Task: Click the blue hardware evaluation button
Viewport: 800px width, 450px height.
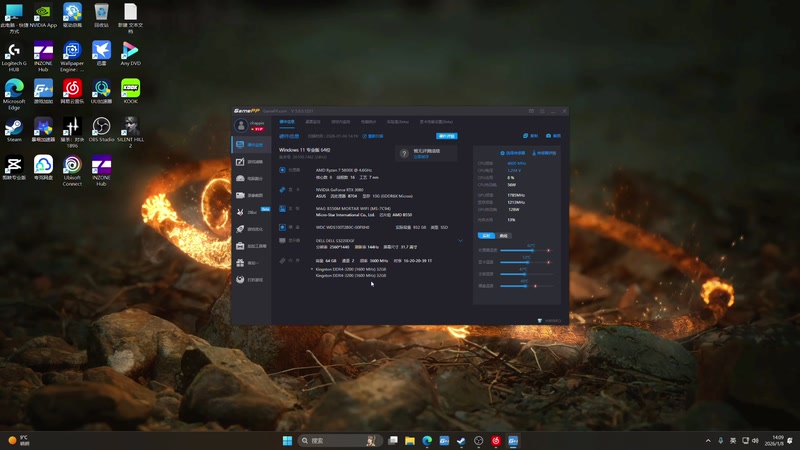Action: 447,136
